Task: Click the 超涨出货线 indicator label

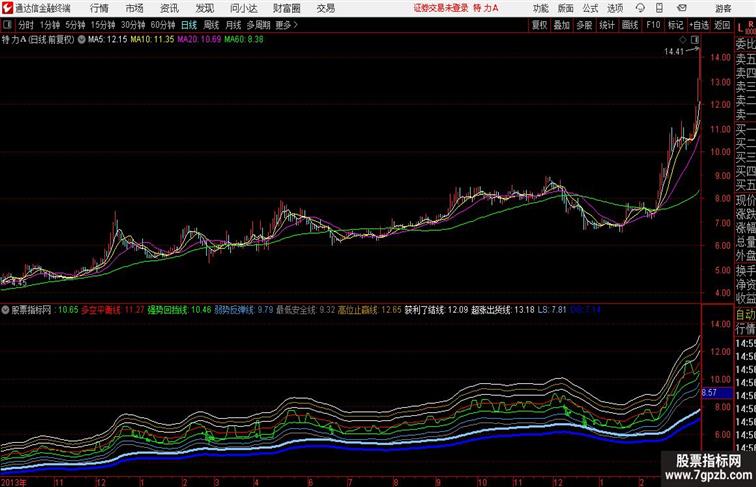Action: tap(491, 310)
